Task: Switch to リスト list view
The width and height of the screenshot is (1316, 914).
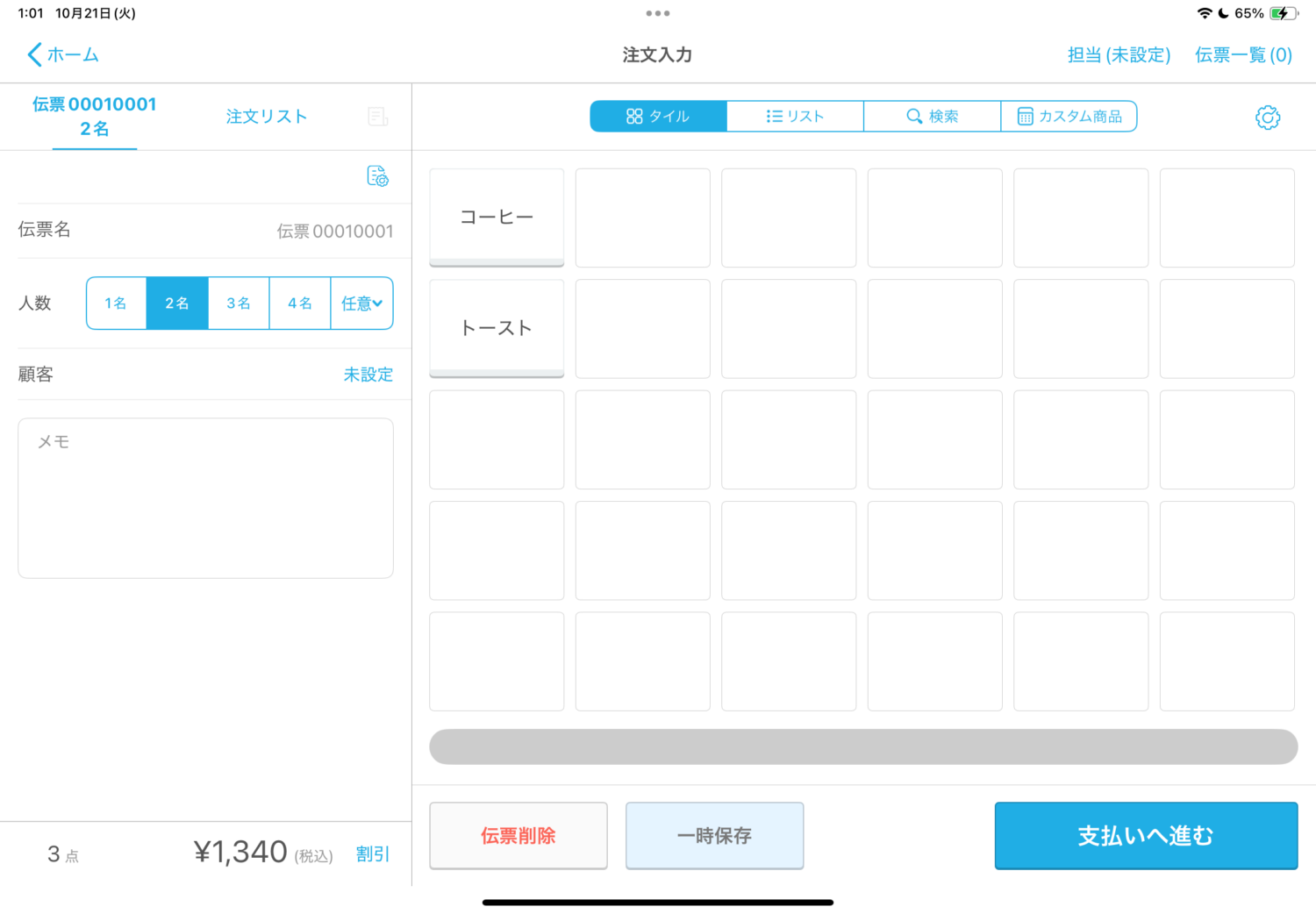Action: tap(795, 117)
